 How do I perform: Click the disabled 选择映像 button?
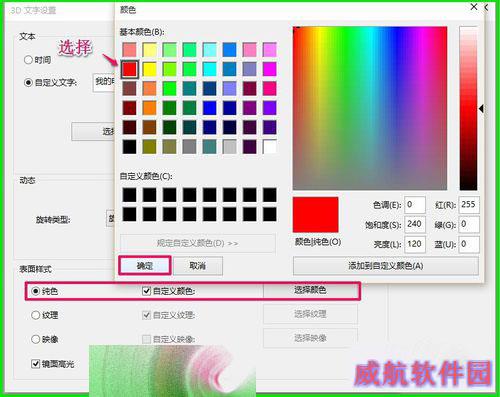click(x=310, y=338)
